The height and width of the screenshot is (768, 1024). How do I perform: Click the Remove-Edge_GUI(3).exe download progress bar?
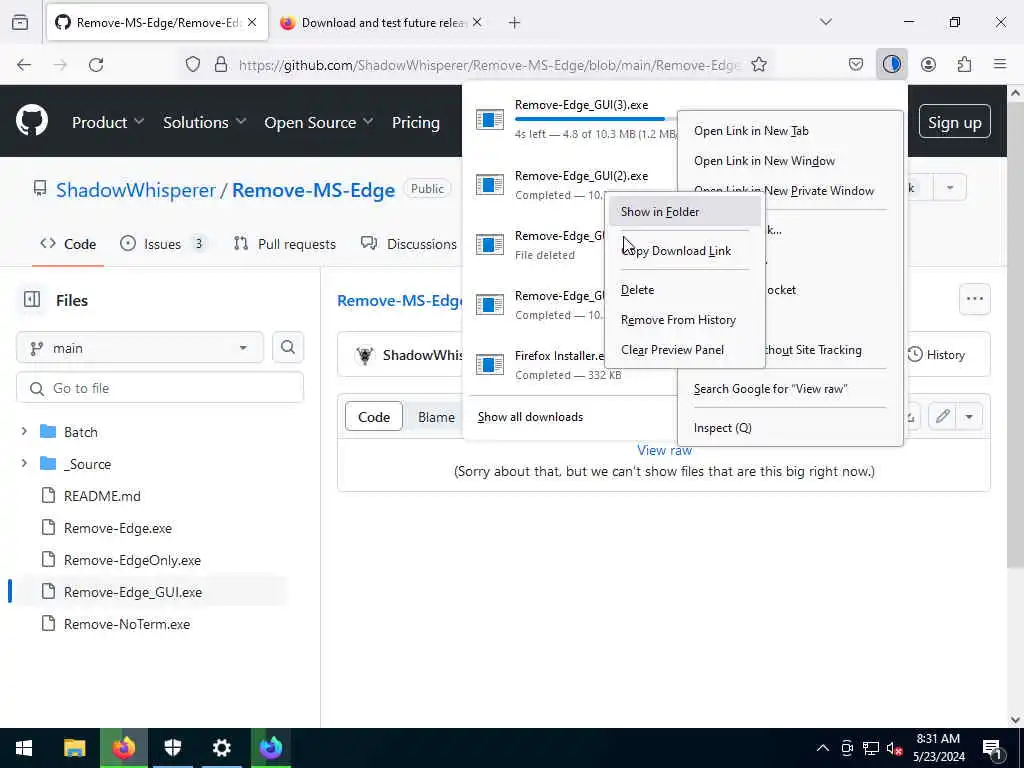click(x=594, y=119)
